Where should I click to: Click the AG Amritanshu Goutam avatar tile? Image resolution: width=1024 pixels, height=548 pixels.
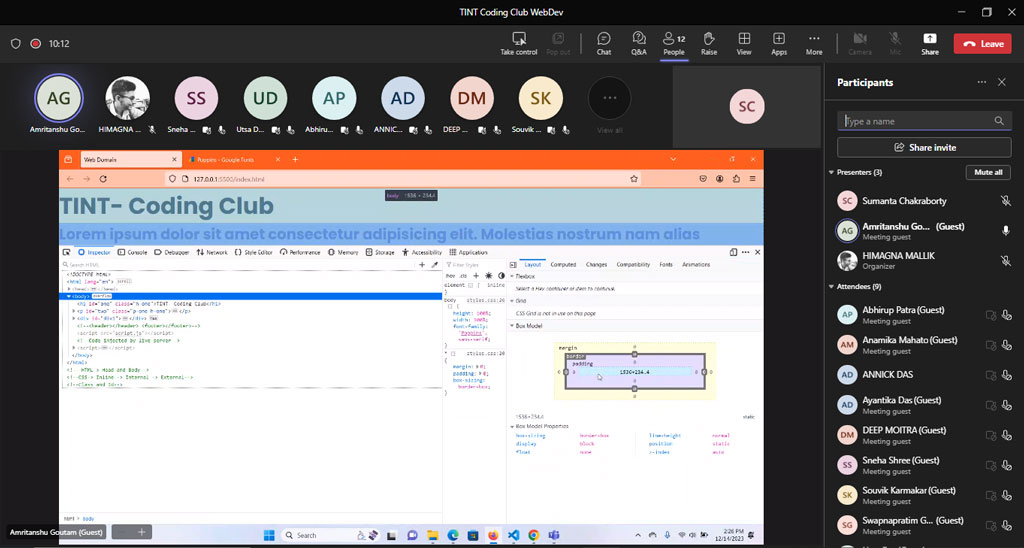pyautogui.click(x=59, y=99)
